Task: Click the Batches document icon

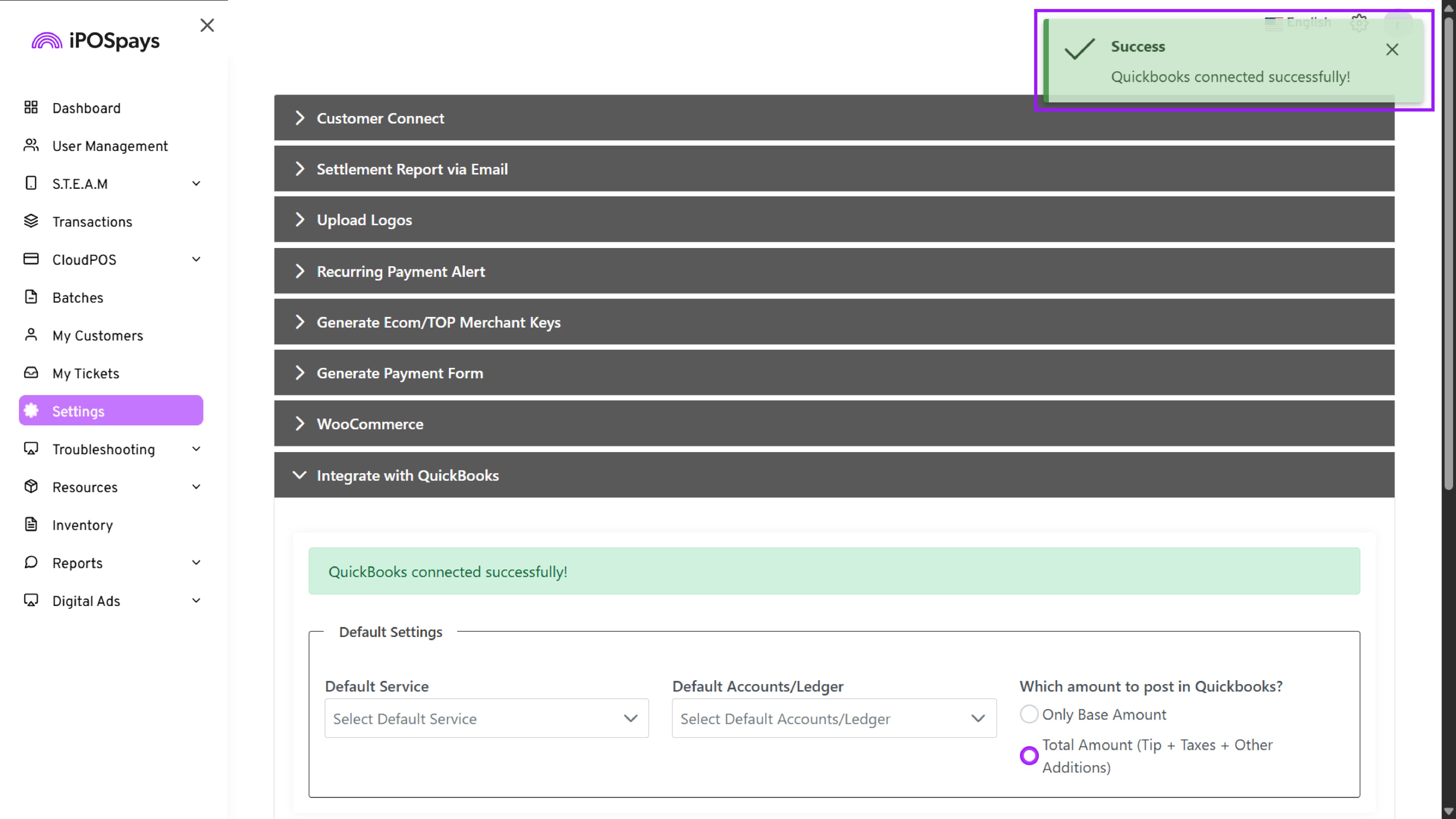Action: tap(31, 297)
